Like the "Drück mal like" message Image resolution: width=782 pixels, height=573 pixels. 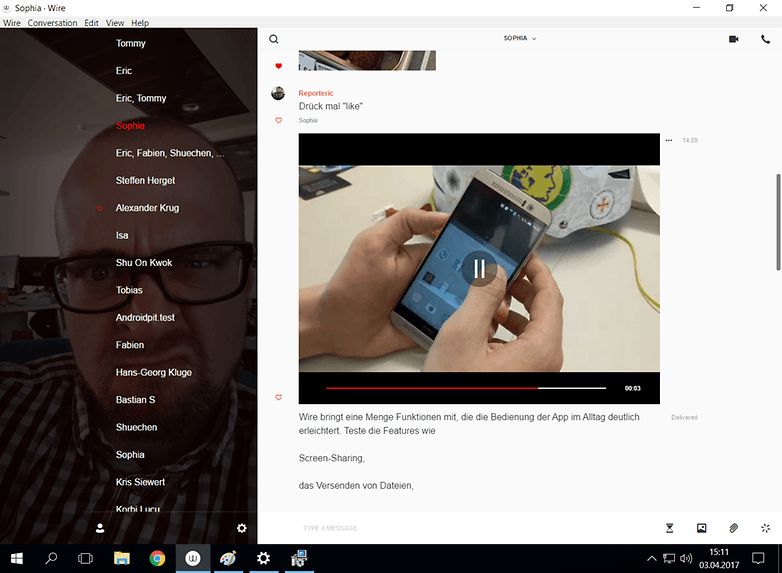[278, 120]
